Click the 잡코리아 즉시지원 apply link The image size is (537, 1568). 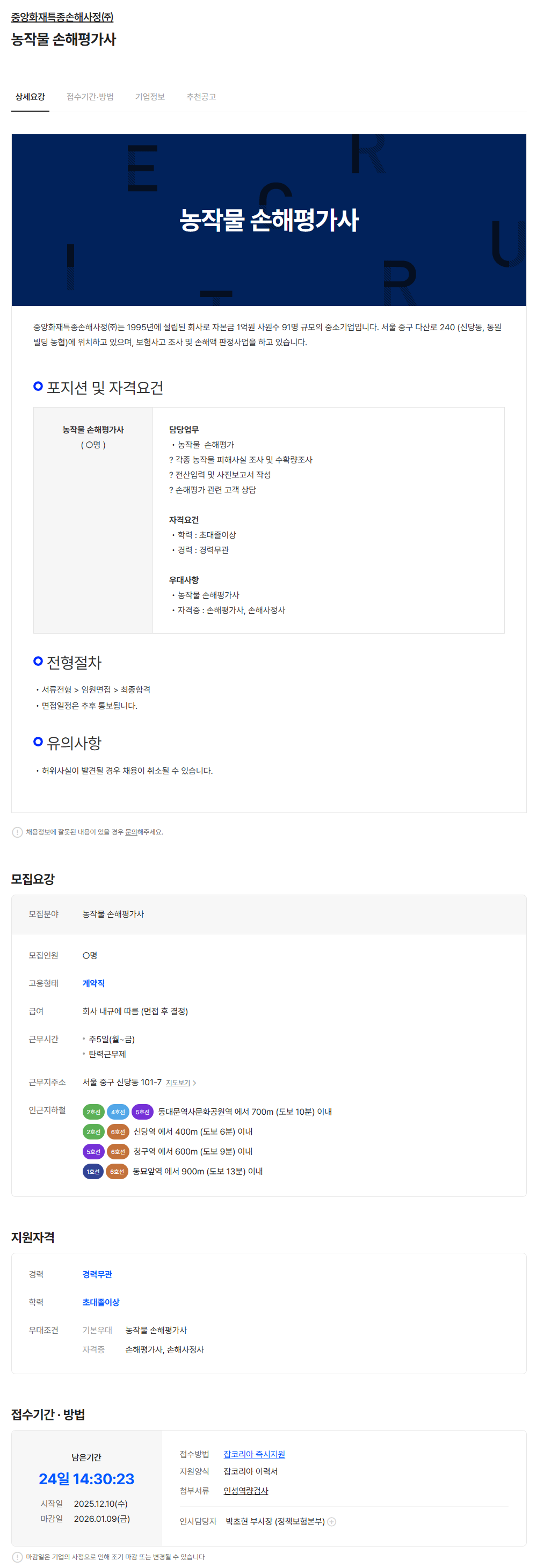[x=254, y=1454]
